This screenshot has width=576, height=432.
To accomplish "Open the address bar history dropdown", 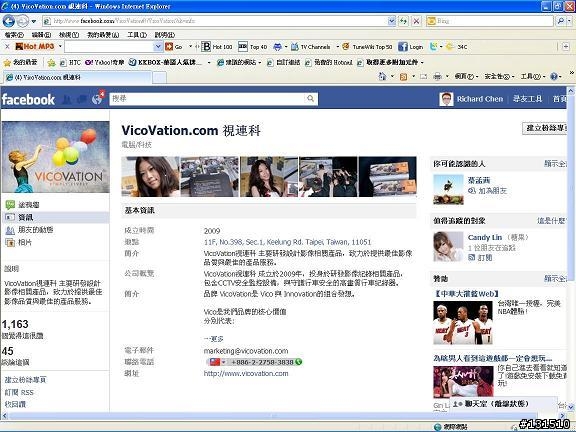I will [392, 21].
